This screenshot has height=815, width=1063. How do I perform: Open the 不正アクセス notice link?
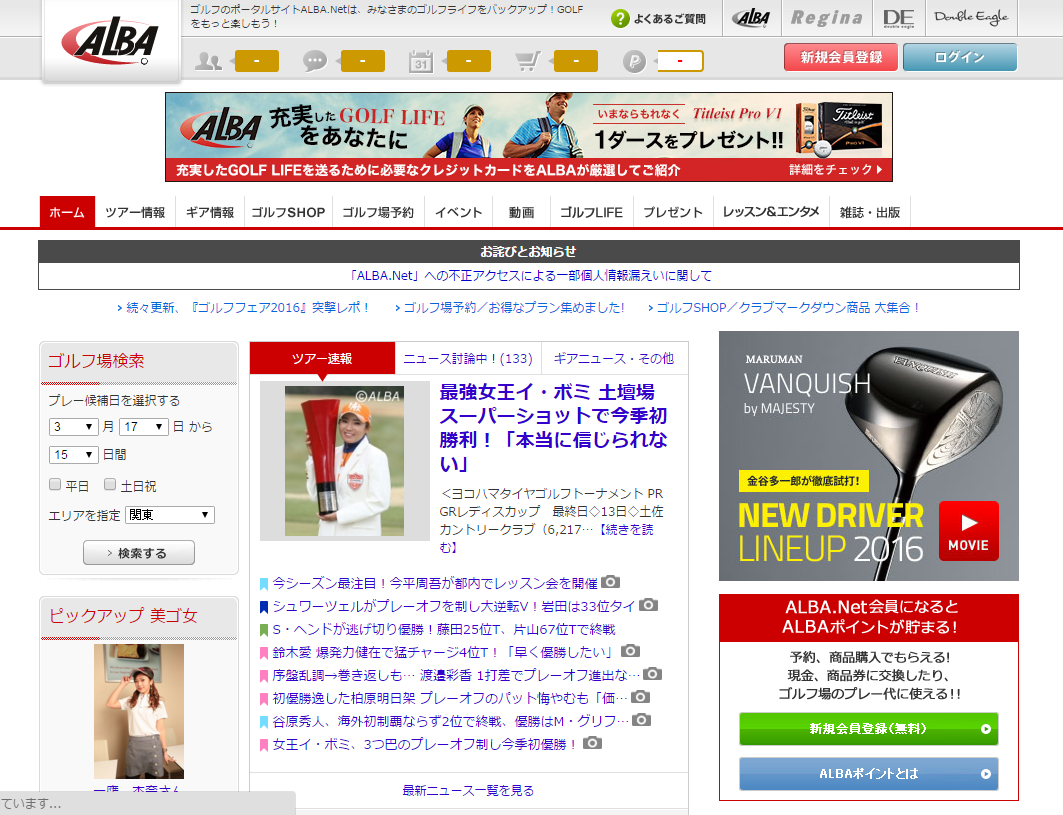[529, 275]
